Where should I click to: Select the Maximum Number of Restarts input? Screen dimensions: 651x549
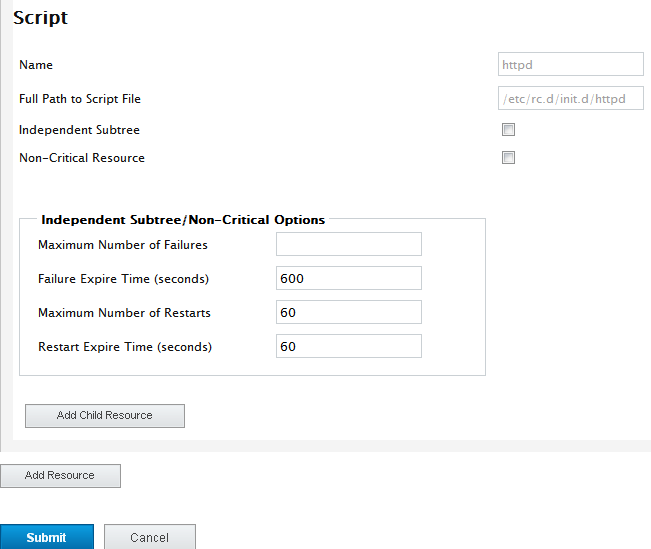coord(349,312)
